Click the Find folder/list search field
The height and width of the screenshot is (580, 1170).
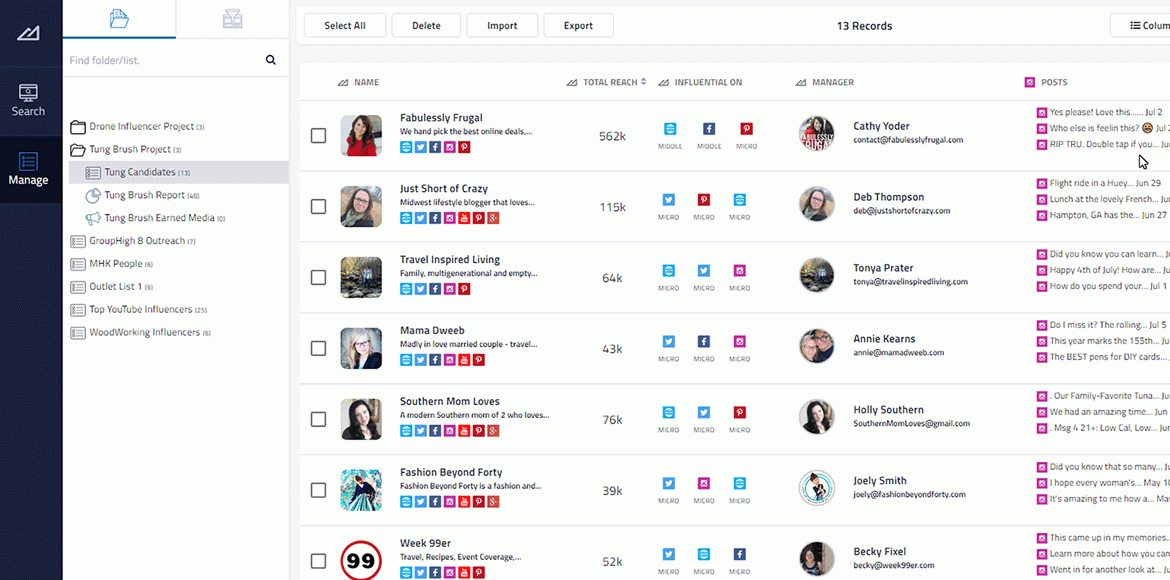pos(160,60)
